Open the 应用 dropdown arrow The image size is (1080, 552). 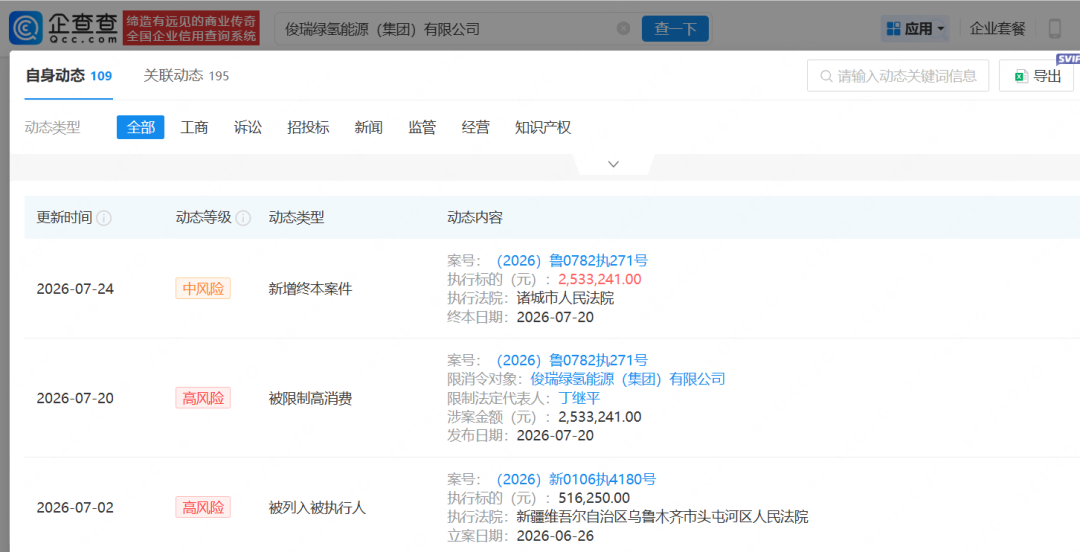pyautogui.click(x=941, y=30)
